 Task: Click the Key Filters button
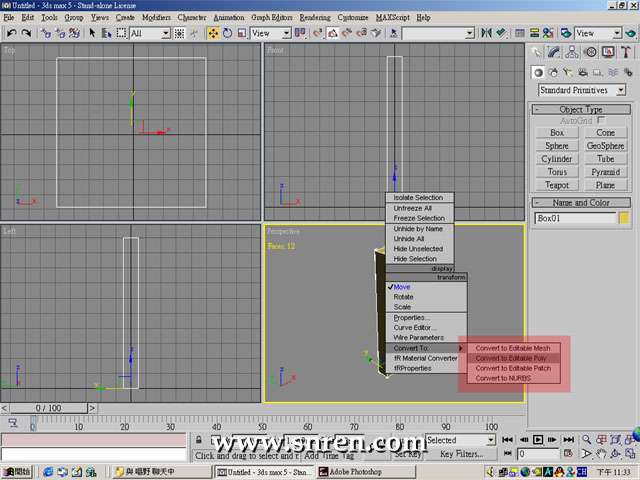click(x=461, y=454)
